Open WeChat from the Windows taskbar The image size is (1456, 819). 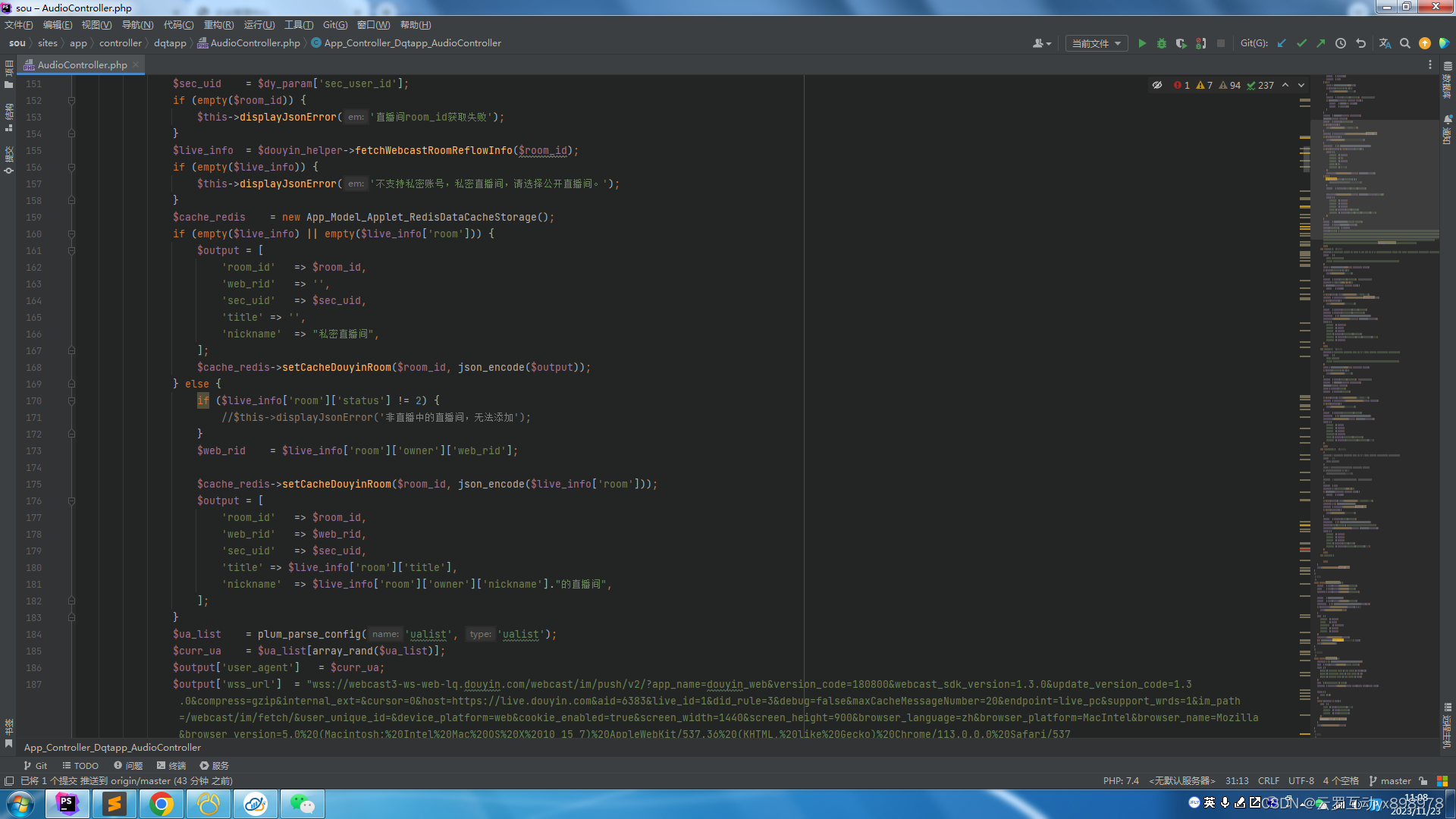[303, 804]
